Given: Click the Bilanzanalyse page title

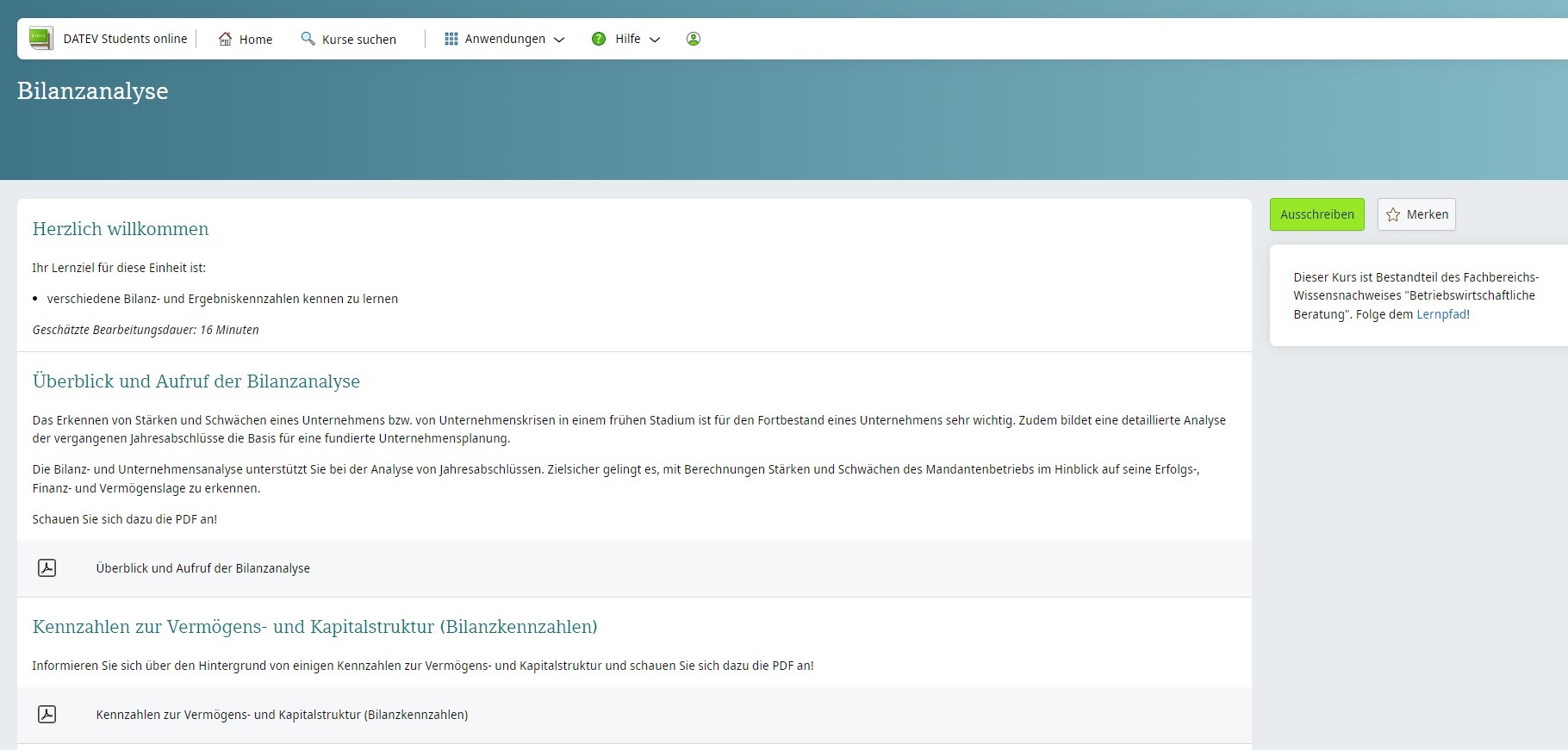Looking at the screenshot, I should click(93, 90).
